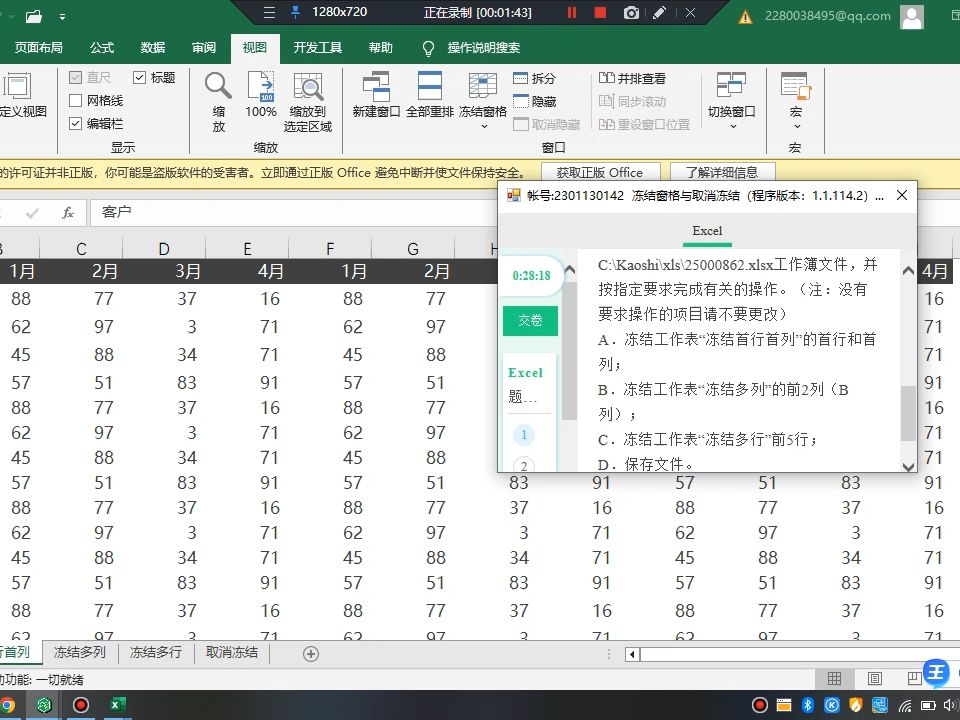Select column D header
Screen dimensions: 960x720
[x=164, y=249]
